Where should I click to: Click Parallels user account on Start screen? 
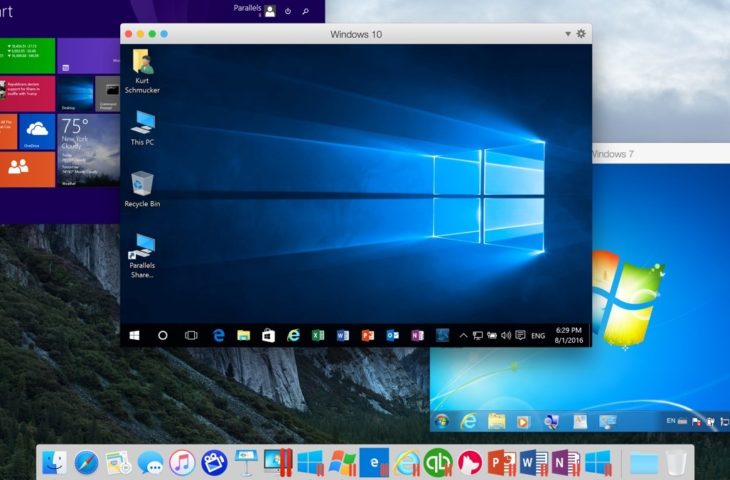click(x=255, y=9)
